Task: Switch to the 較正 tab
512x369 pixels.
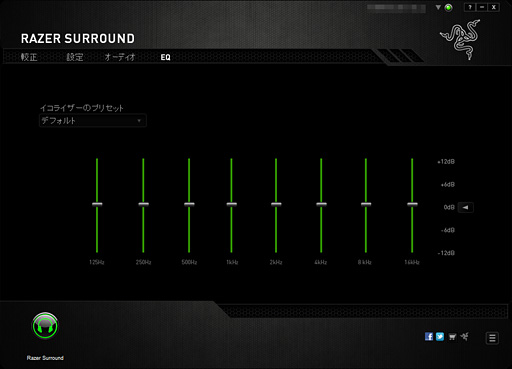Action: (x=29, y=57)
